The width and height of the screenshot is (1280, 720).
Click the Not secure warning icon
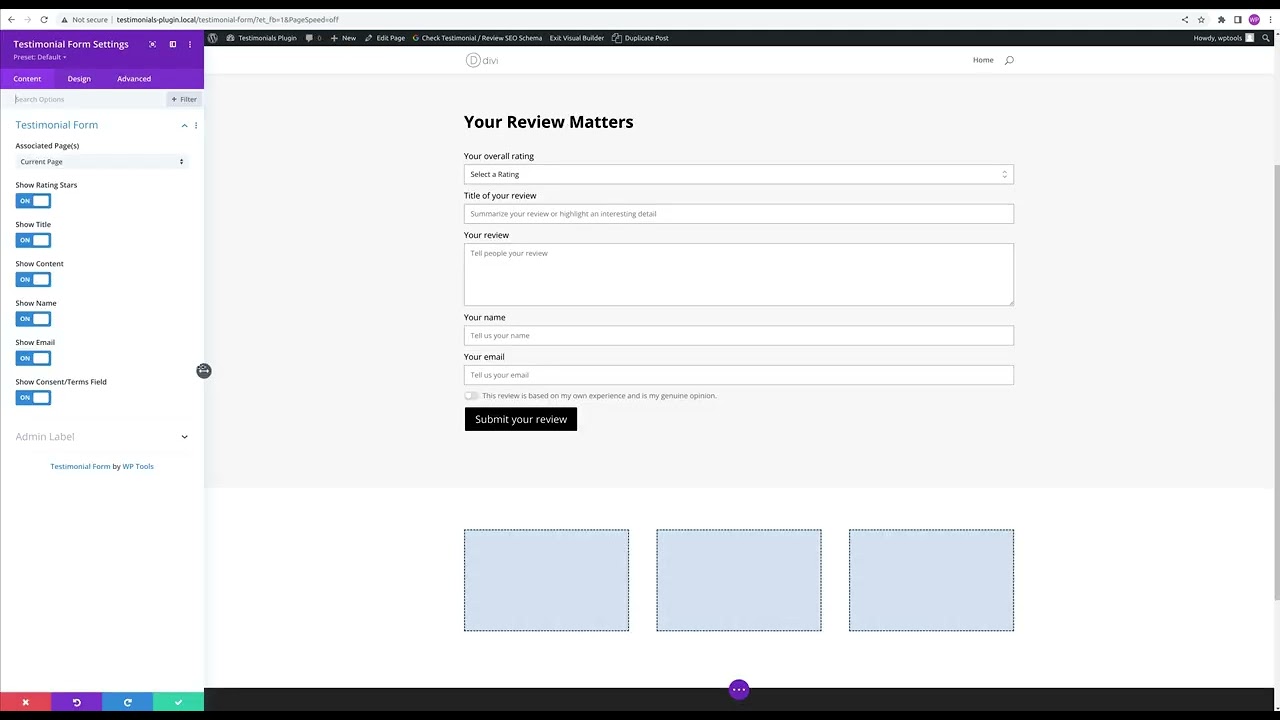[x=63, y=19]
